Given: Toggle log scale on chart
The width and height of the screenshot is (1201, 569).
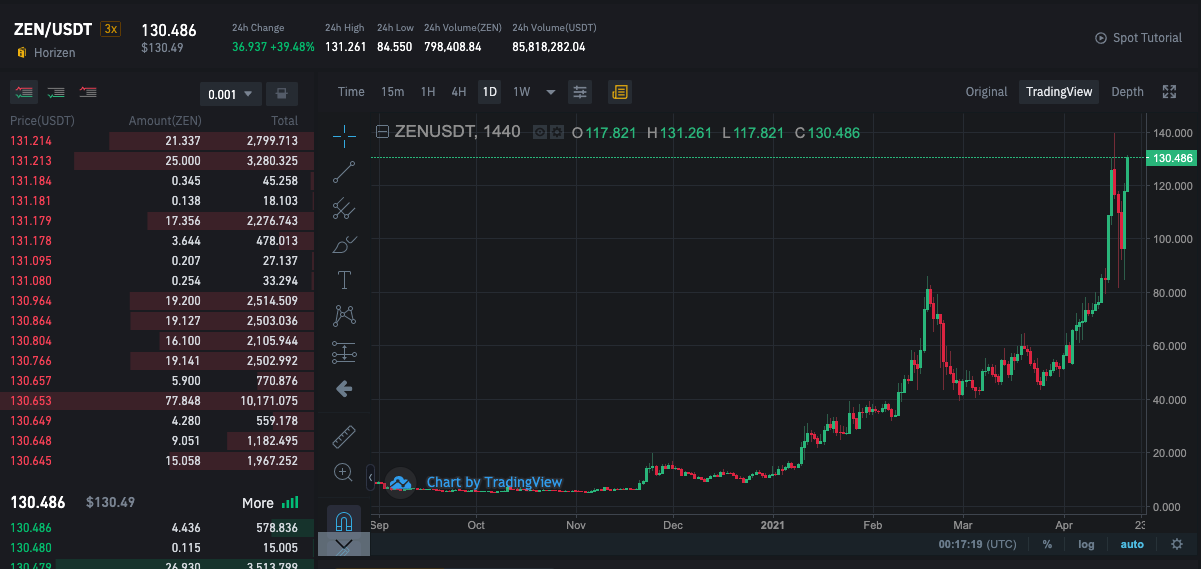Looking at the screenshot, I should (x=1086, y=544).
